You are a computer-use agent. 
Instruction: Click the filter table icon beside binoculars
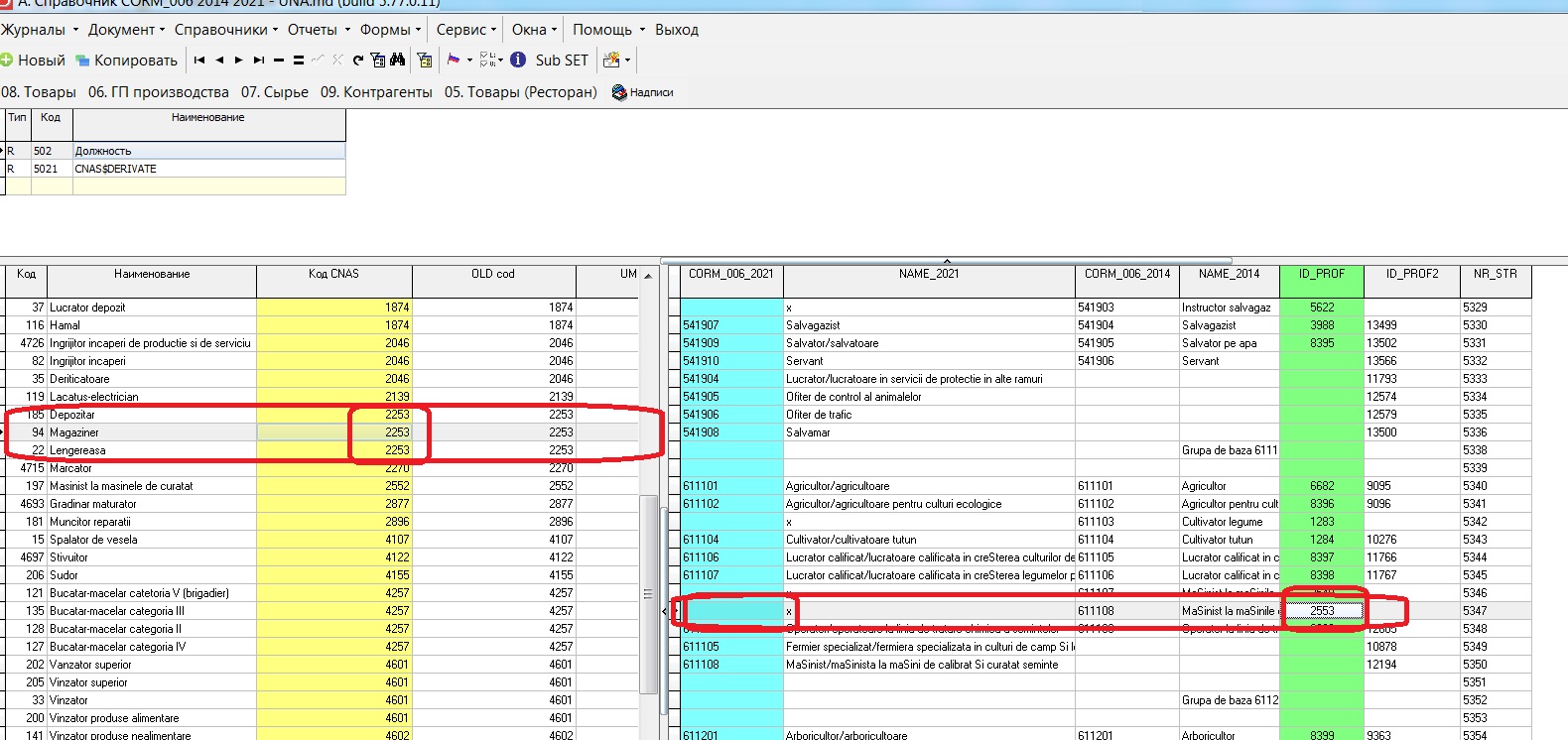click(377, 60)
